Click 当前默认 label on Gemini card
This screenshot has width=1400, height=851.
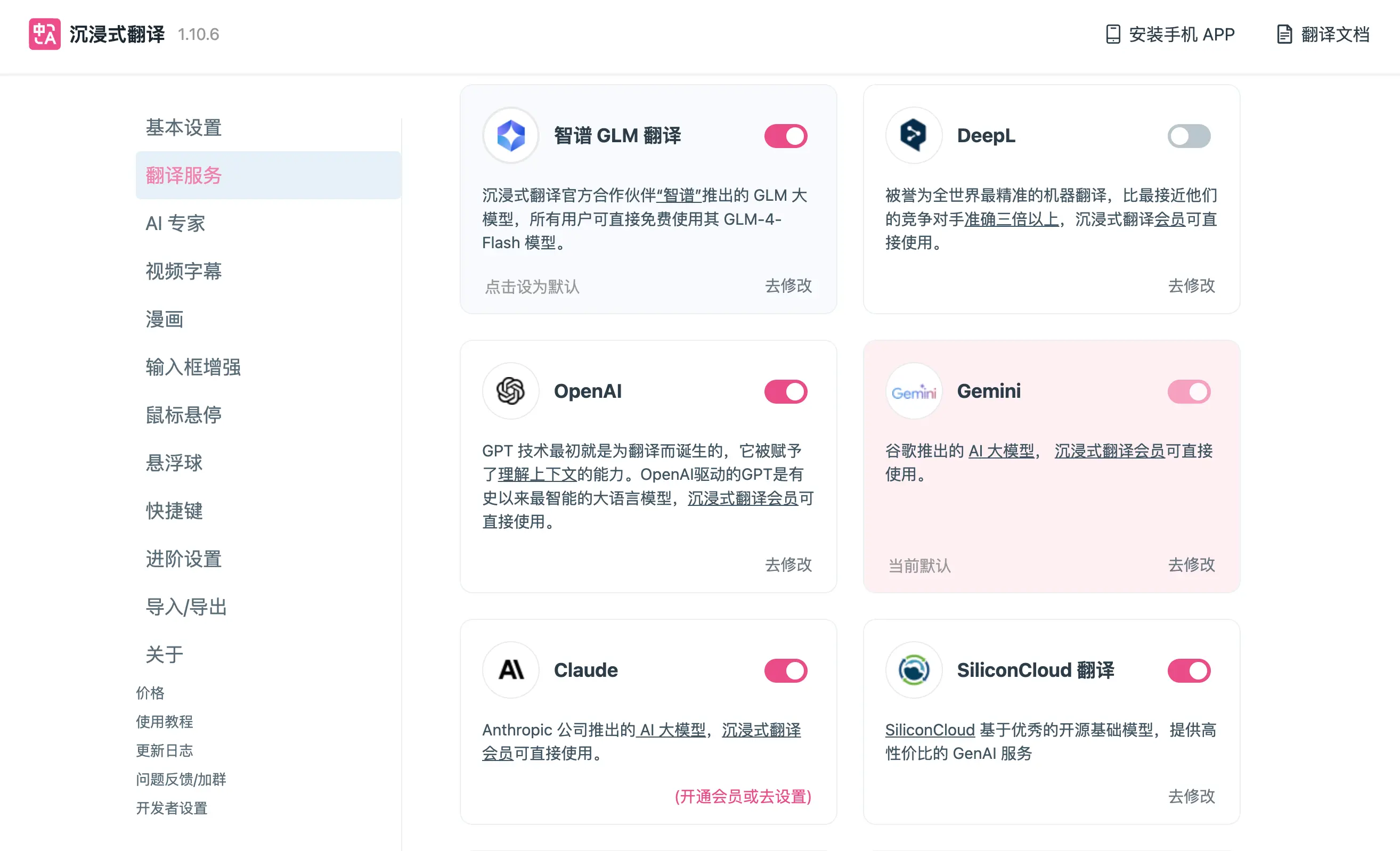pyautogui.click(x=919, y=566)
